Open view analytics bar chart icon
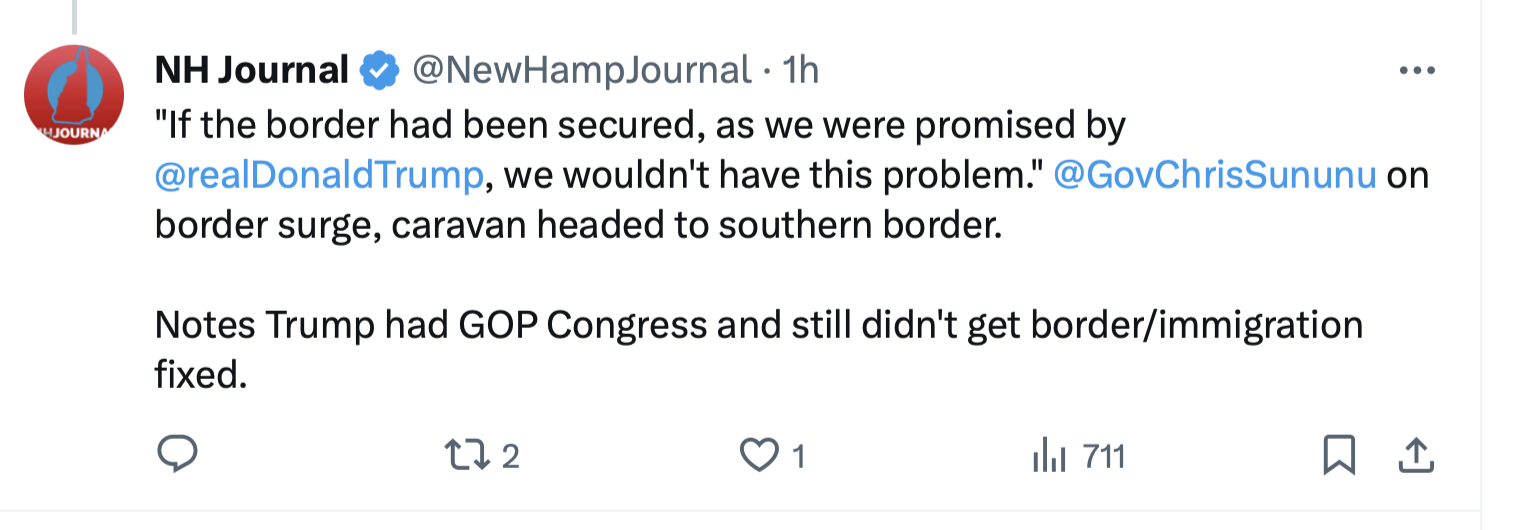 pyautogui.click(x=1047, y=457)
